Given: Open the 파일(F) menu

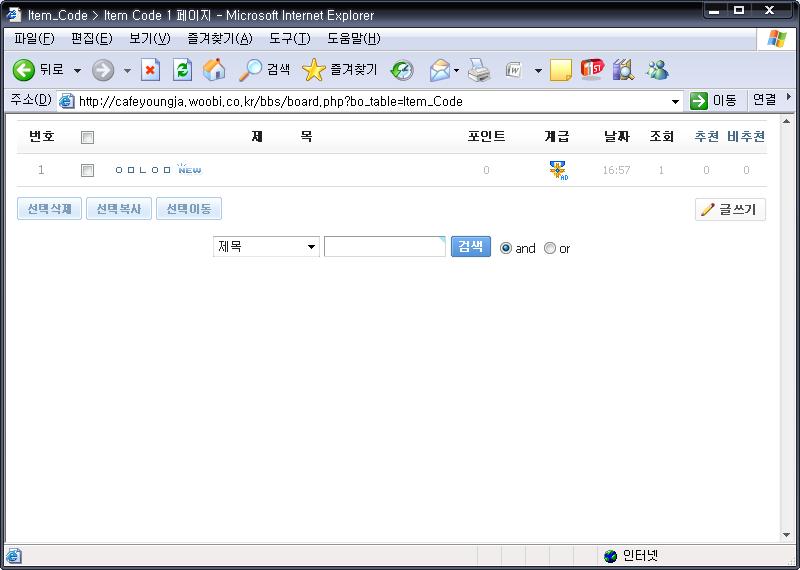Looking at the screenshot, I should pyautogui.click(x=34, y=39).
